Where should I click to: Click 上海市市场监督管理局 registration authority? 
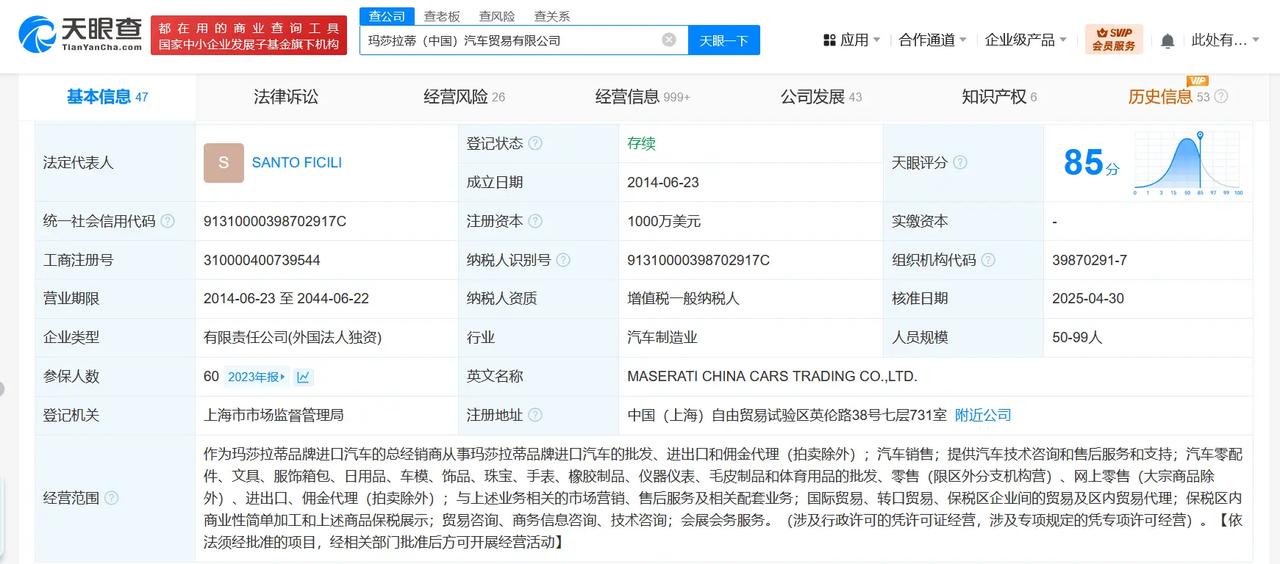274,415
